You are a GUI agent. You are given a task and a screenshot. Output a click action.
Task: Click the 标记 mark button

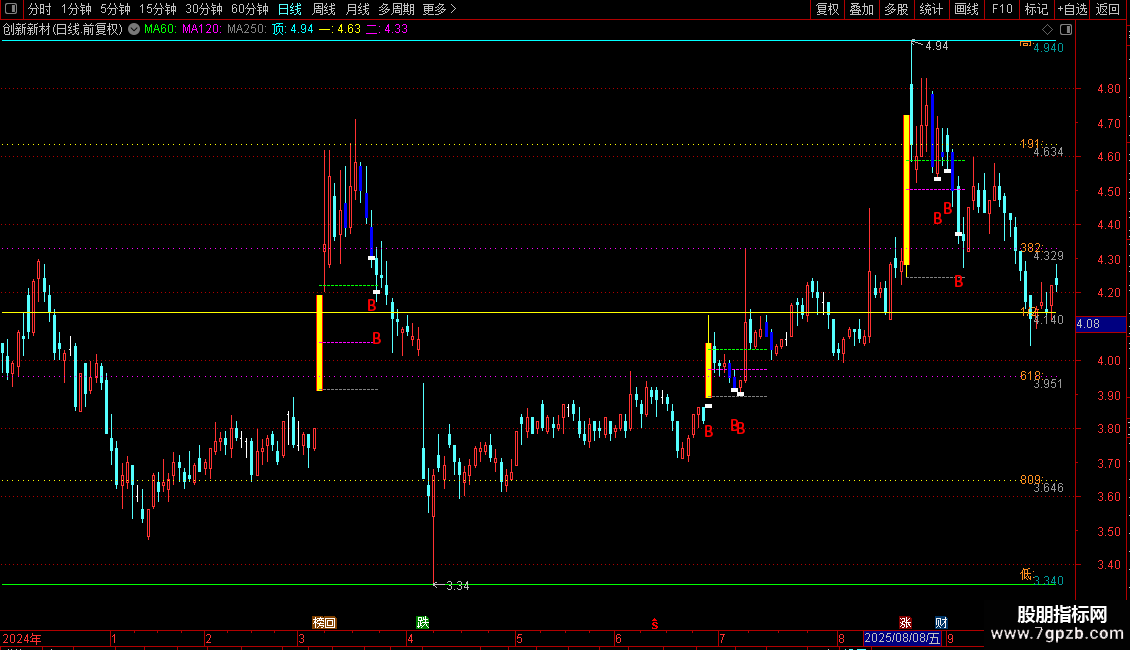tap(1036, 9)
